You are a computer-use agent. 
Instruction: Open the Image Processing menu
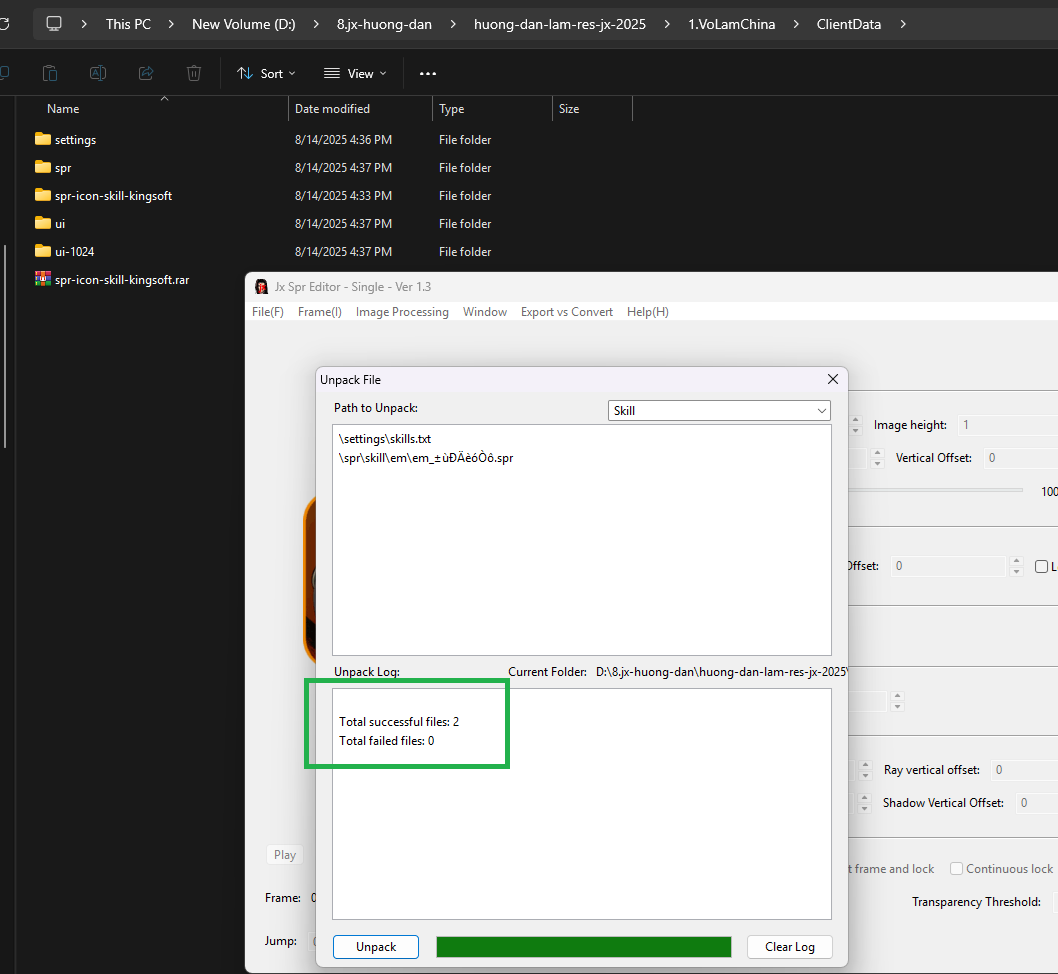(402, 312)
